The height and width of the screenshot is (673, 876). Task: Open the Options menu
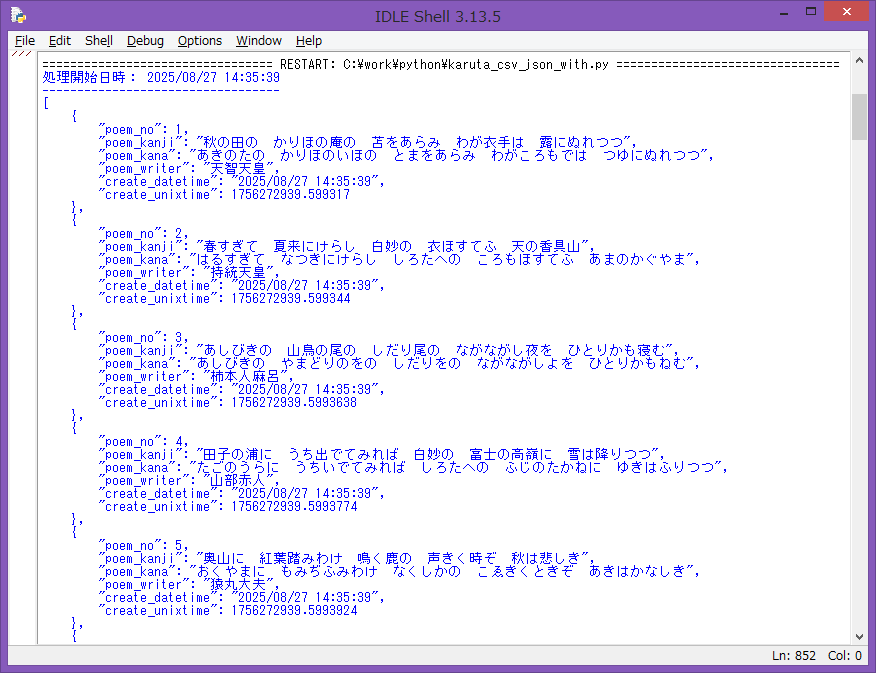pyautogui.click(x=200, y=41)
